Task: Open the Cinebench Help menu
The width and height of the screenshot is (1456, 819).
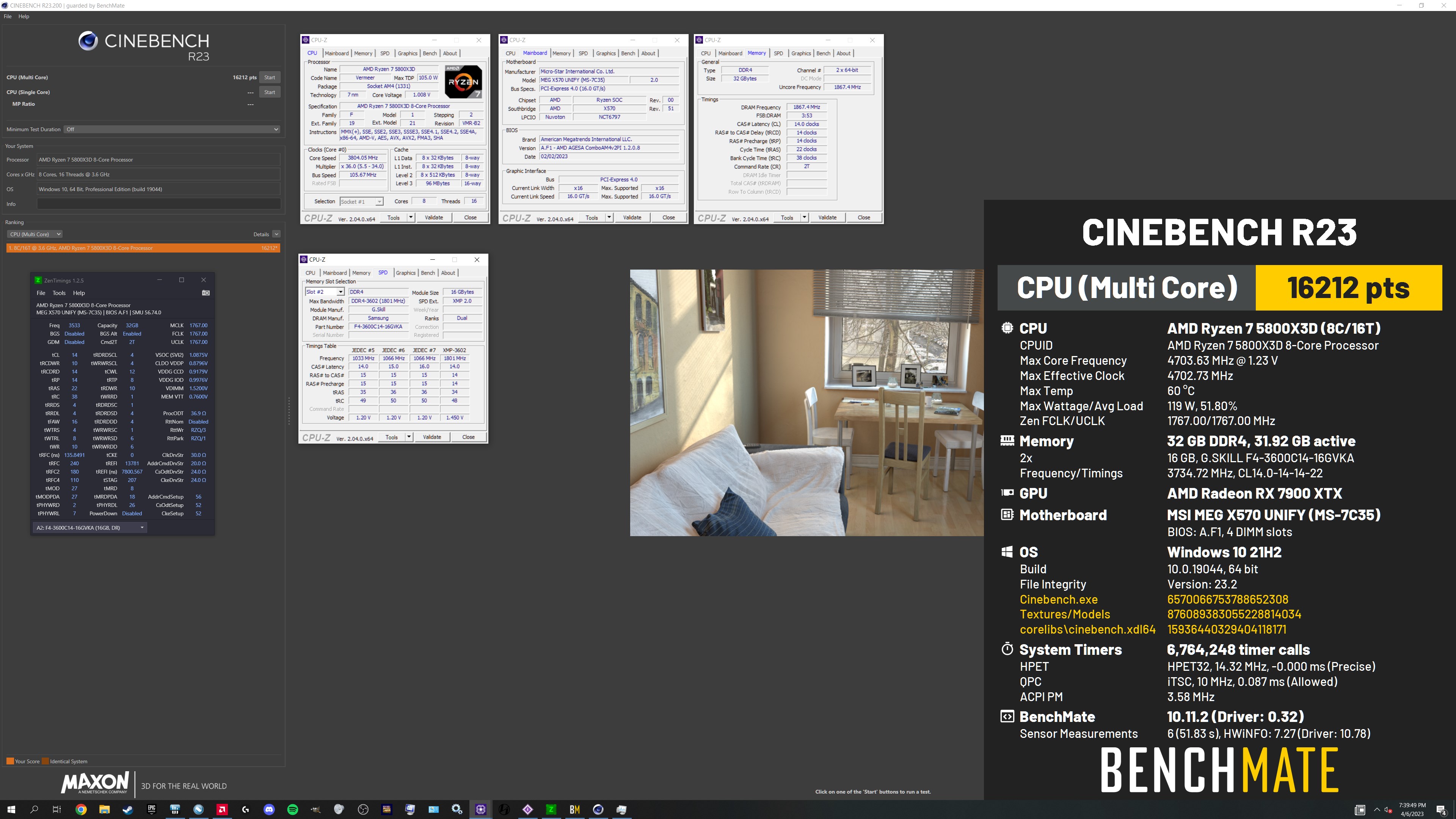Action: (x=24, y=16)
